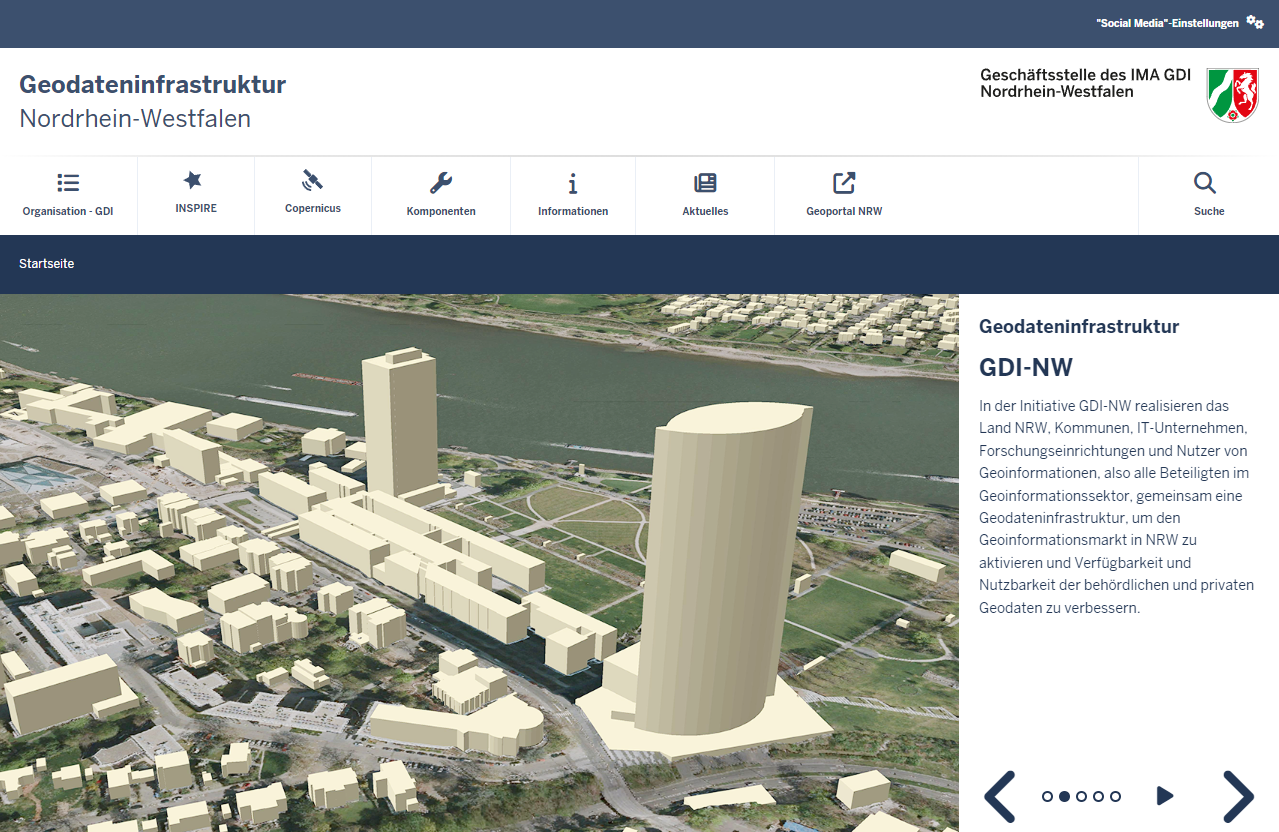The height and width of the screenshot is (832, 1279).
Task: Click the Geoportal NRW external link icon
Action: click(844, 183)
